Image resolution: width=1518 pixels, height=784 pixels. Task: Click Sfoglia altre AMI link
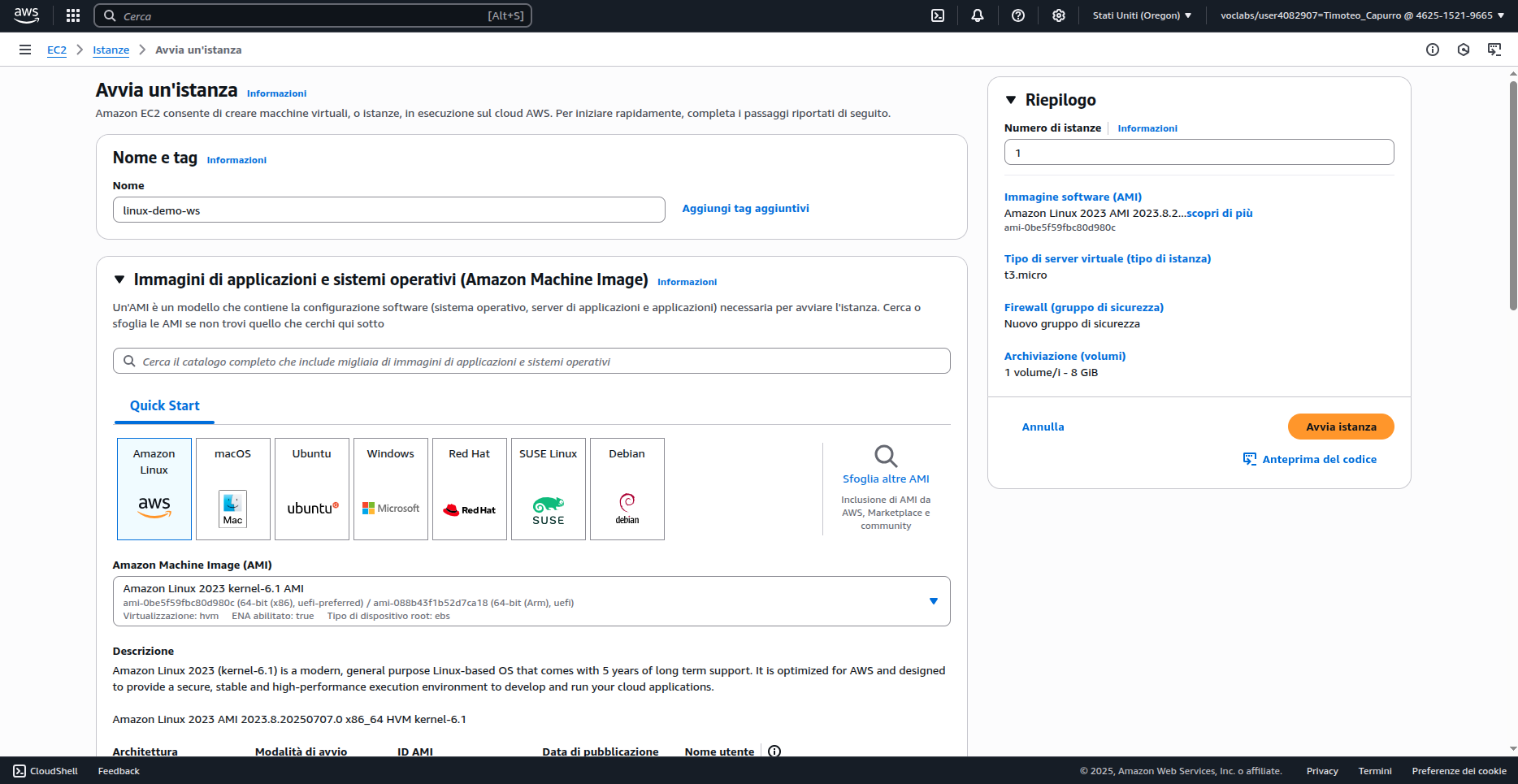(886, 479)
